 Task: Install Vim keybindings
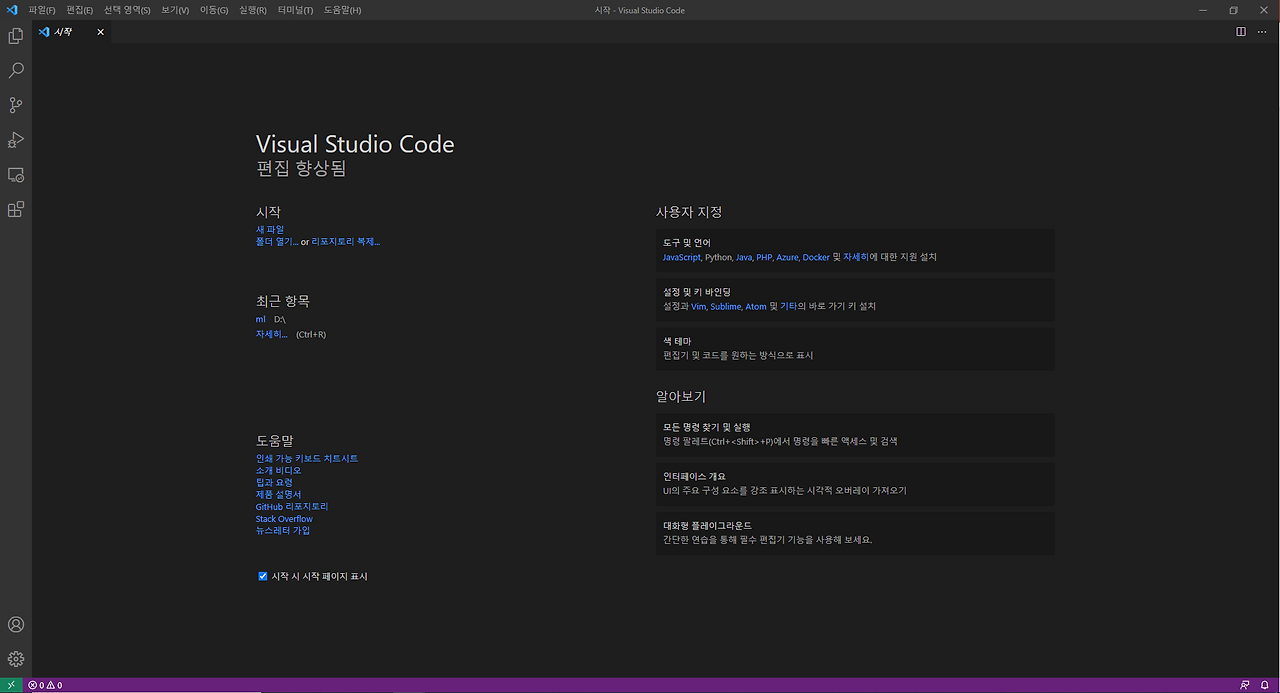(698, 306)
